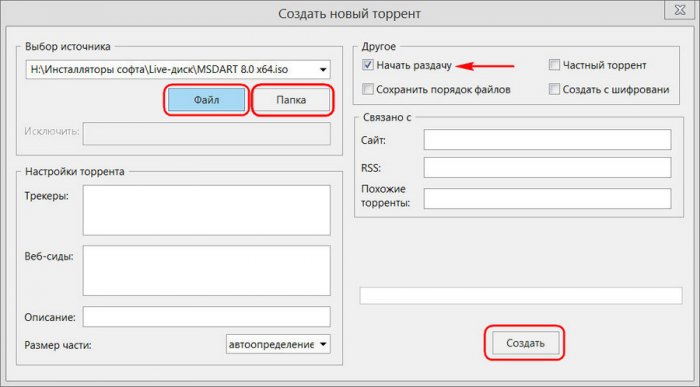Close the Создать новый торрент dialog
This screenshot has width=700, height=387.
tap(679, 10)
